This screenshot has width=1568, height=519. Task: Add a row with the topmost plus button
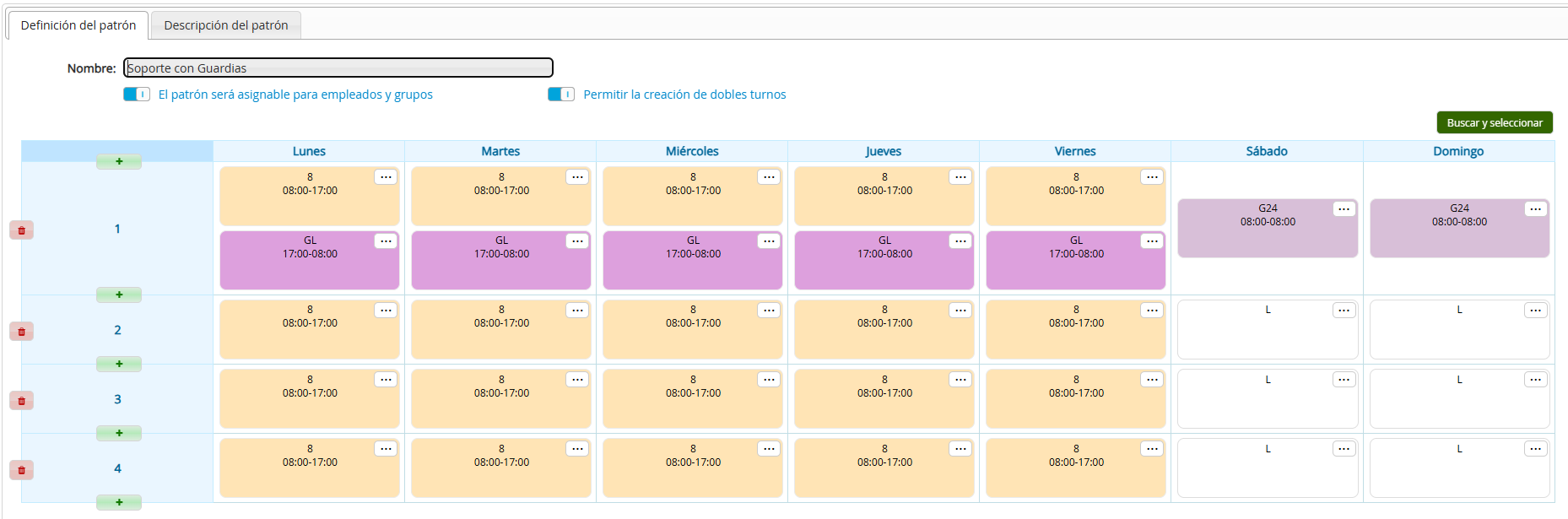pos(119,161)
